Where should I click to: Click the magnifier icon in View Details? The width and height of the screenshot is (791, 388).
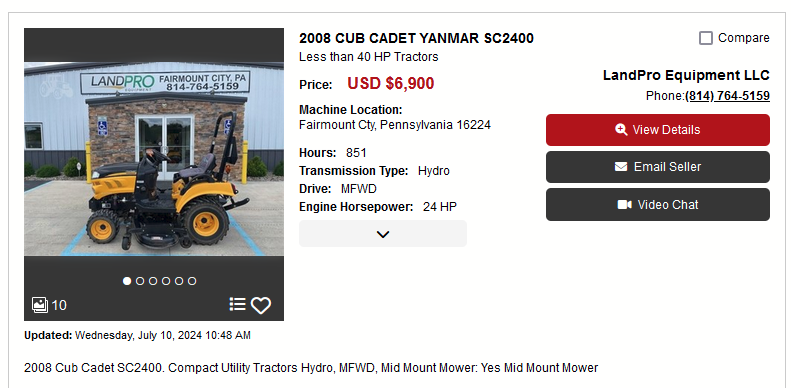(x=621, y=130)
